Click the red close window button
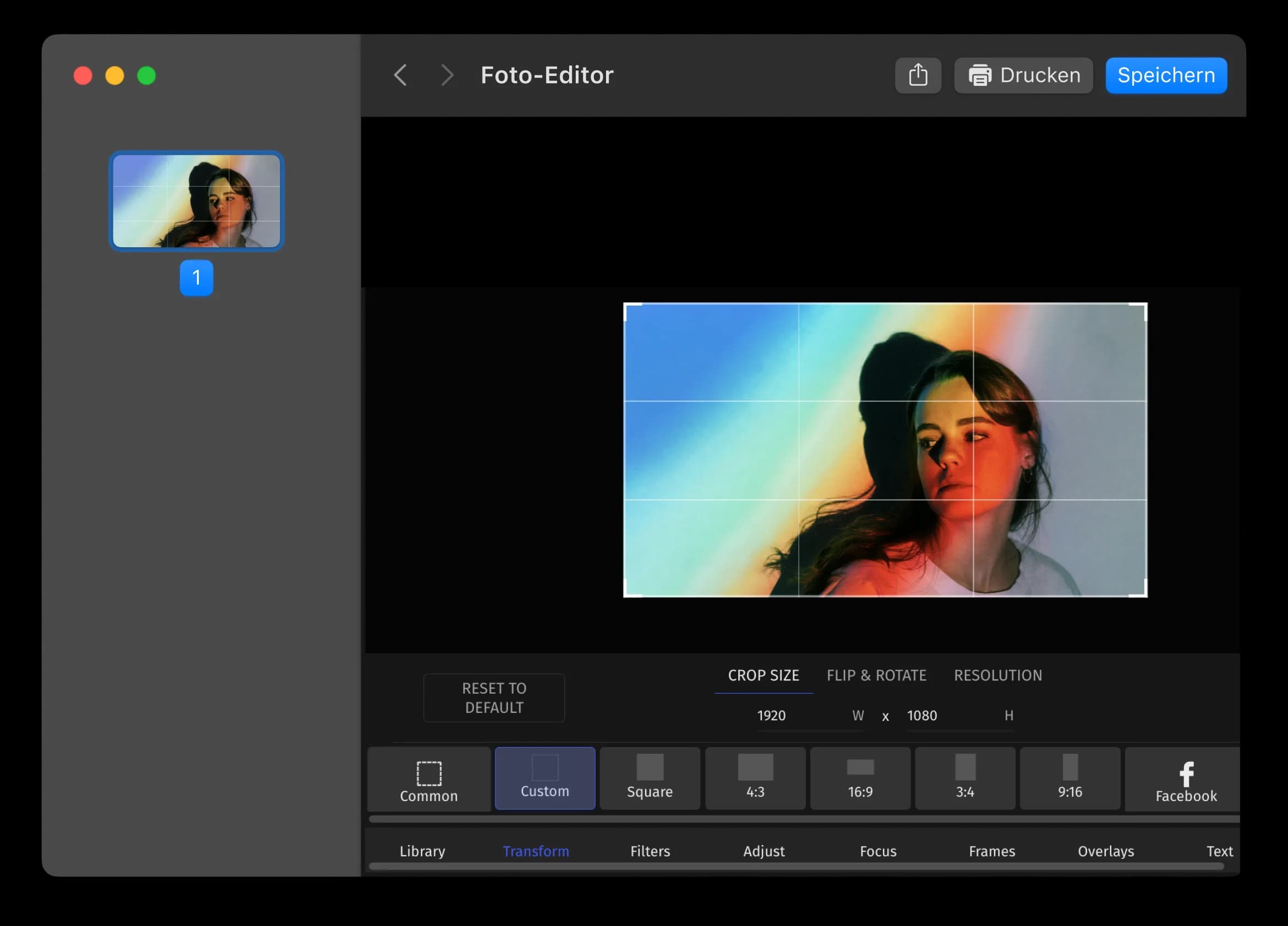 click(83, 75)
